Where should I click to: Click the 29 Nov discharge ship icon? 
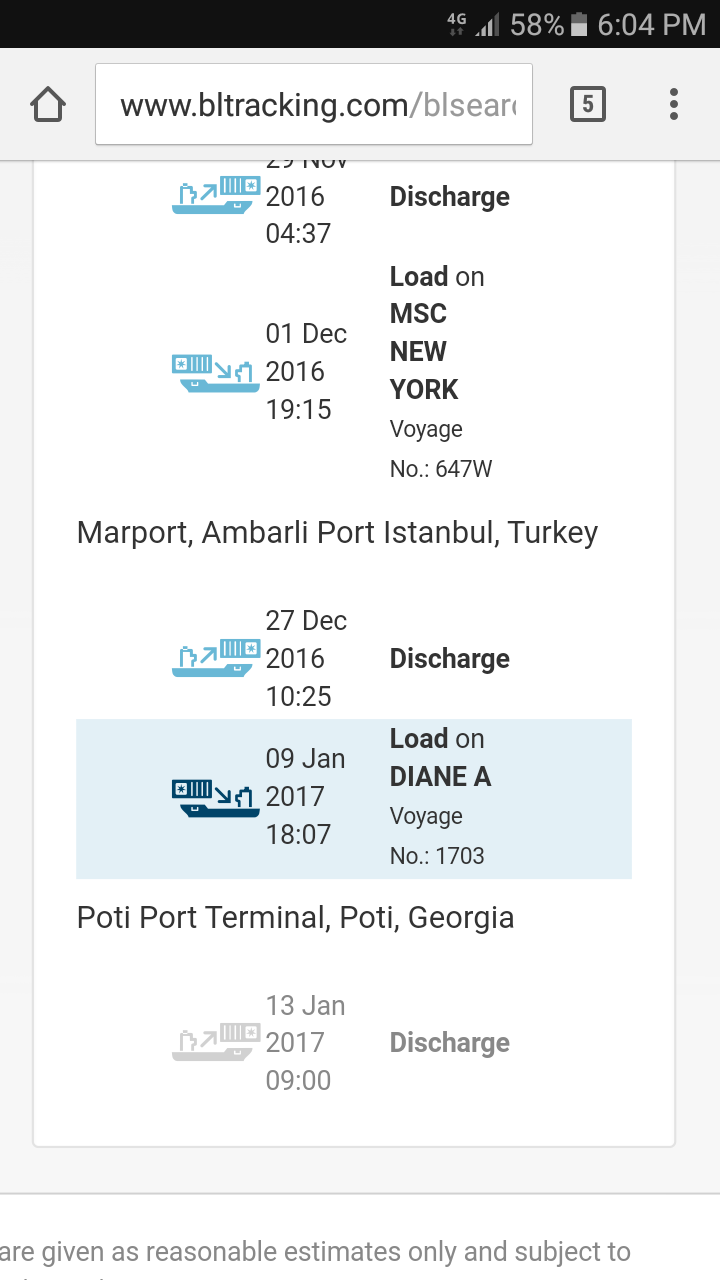tap(216, 195)
